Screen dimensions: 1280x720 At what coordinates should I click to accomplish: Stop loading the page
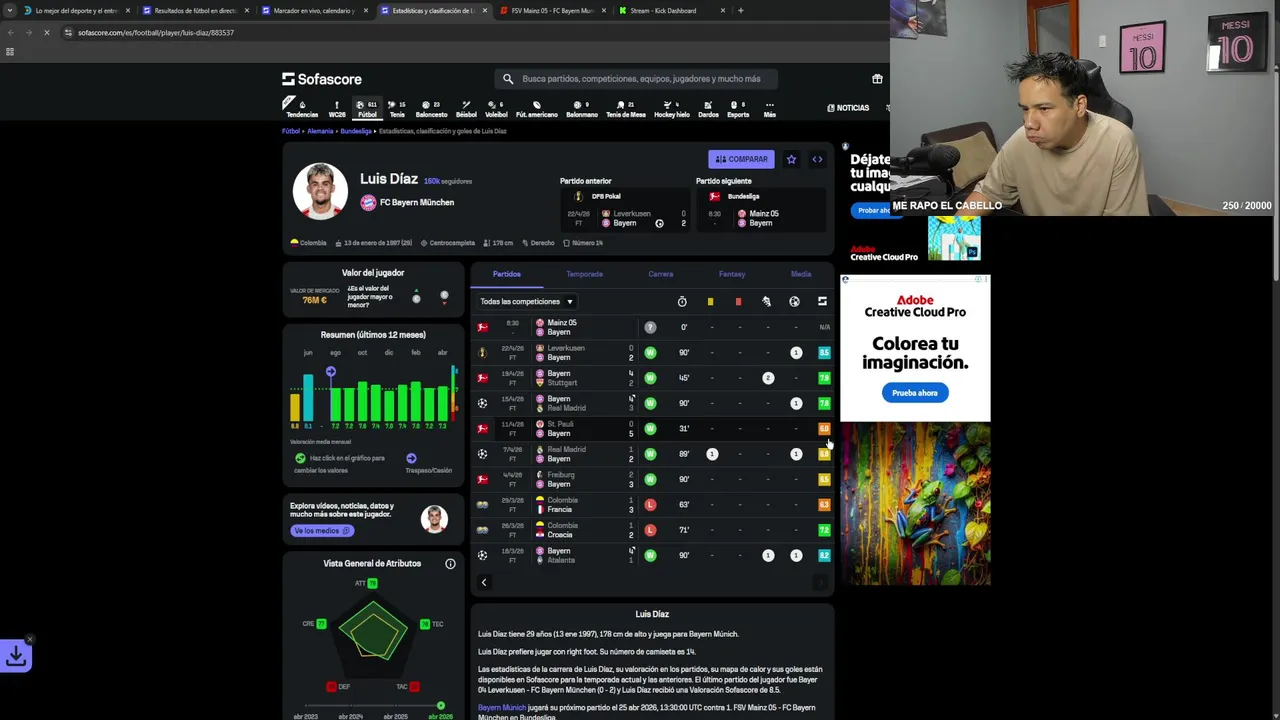46,32
